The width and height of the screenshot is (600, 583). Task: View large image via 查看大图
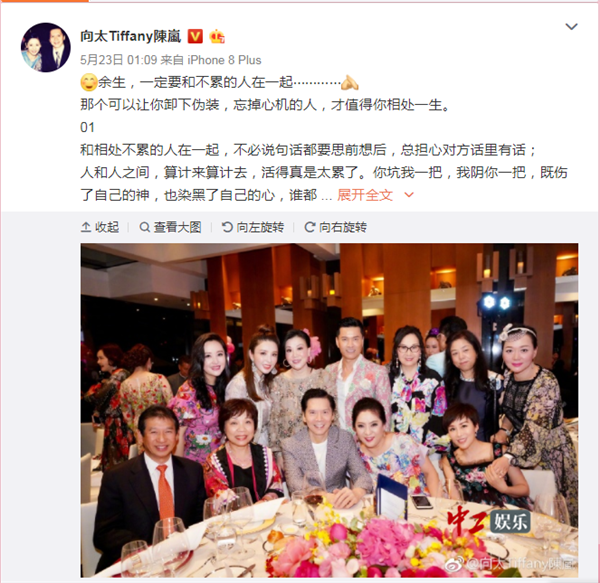(x=170, y=227)
